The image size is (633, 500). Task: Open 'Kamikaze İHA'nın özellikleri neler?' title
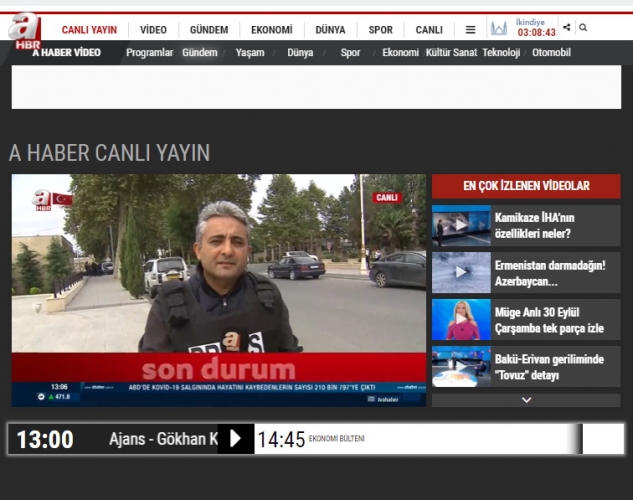(534, 226)
